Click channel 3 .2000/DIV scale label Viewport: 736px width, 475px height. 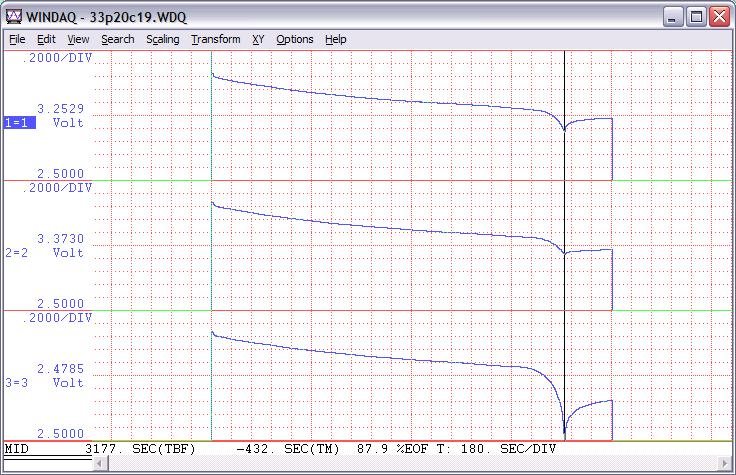pyautogui.click(x=57, y=318)
